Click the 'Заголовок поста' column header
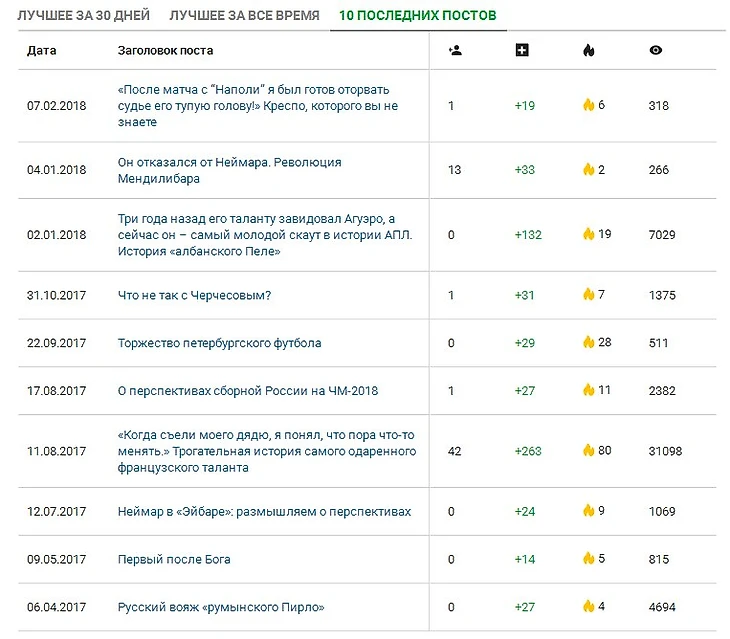The height and width of the screenshot is (639, 730). pyautogui.click(x=165, y=50)
